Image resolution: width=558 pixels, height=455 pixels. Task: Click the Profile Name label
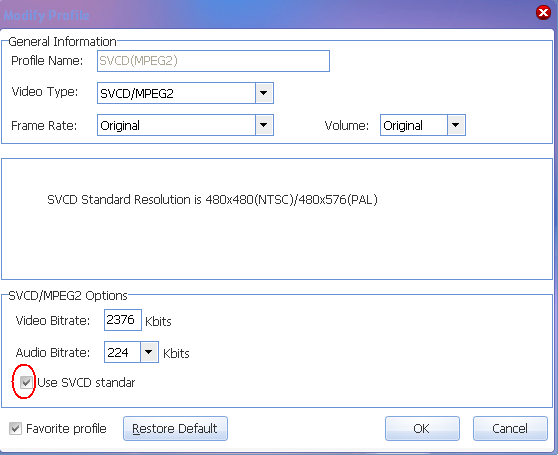[47, 61]
